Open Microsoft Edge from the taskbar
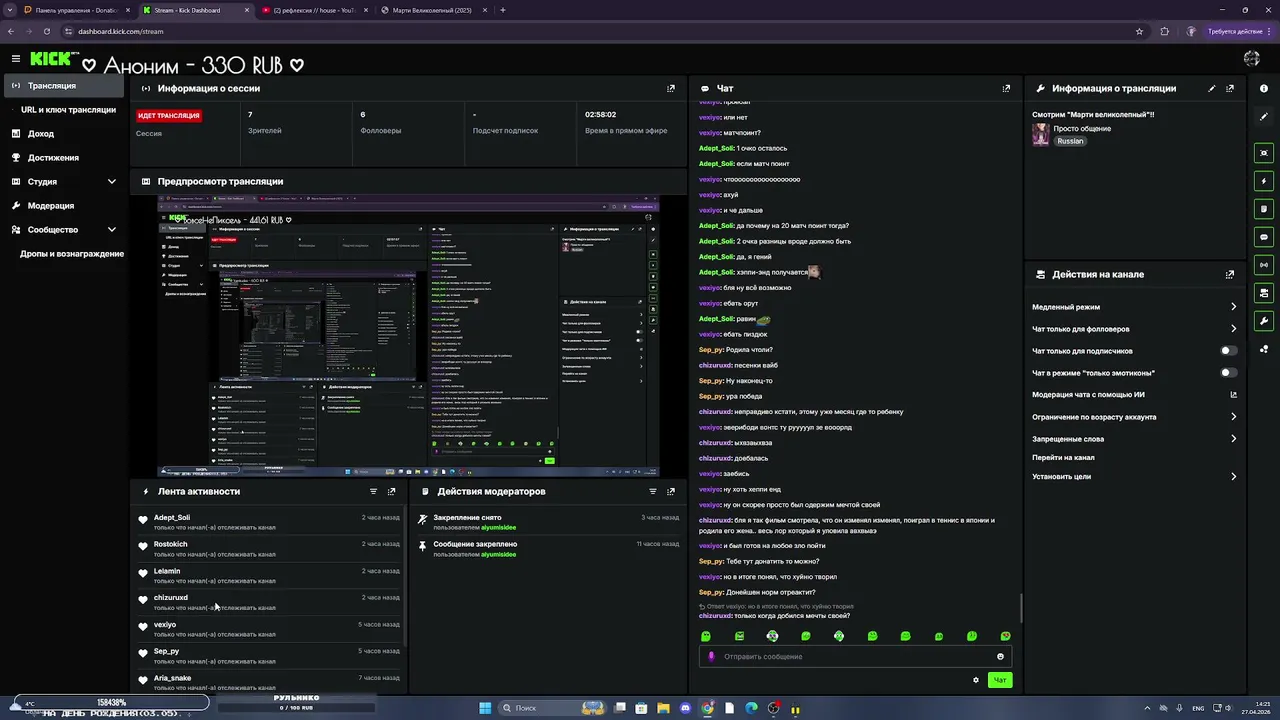Image resolution: width=1280 pixels, height=720 pixels. [x=752, y=708]
